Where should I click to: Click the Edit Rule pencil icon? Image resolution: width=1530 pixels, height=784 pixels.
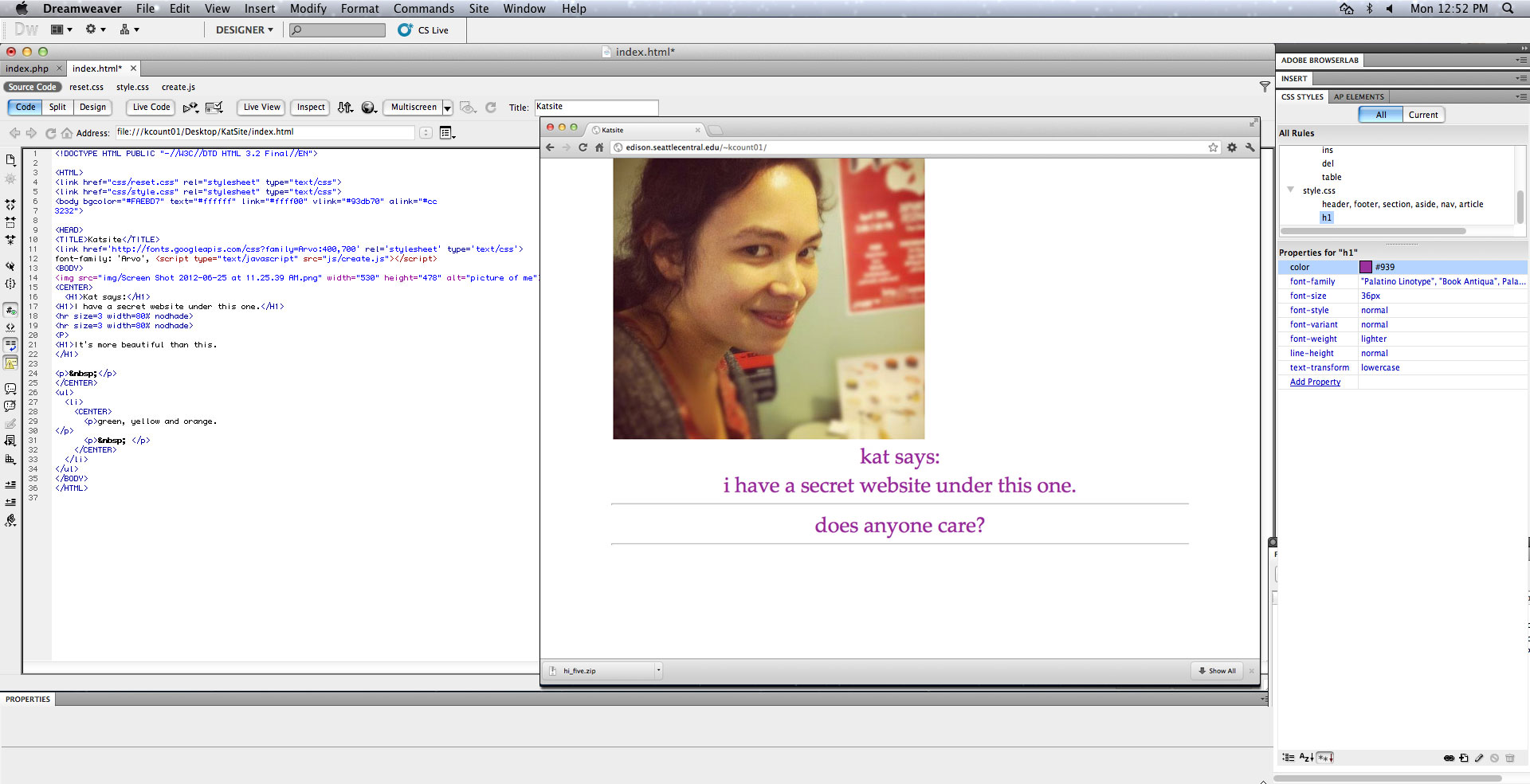pyautogui.click(x=1479, y=758)
